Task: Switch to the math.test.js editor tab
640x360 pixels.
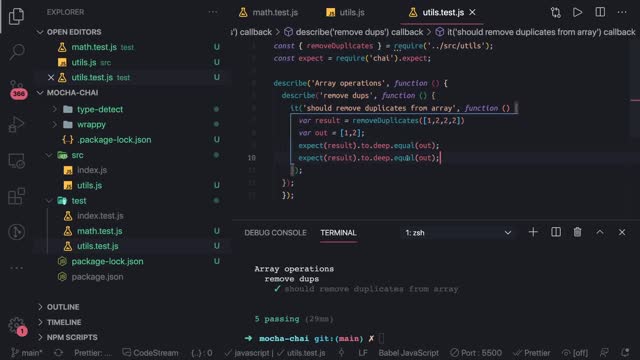Action: point(269,12)
